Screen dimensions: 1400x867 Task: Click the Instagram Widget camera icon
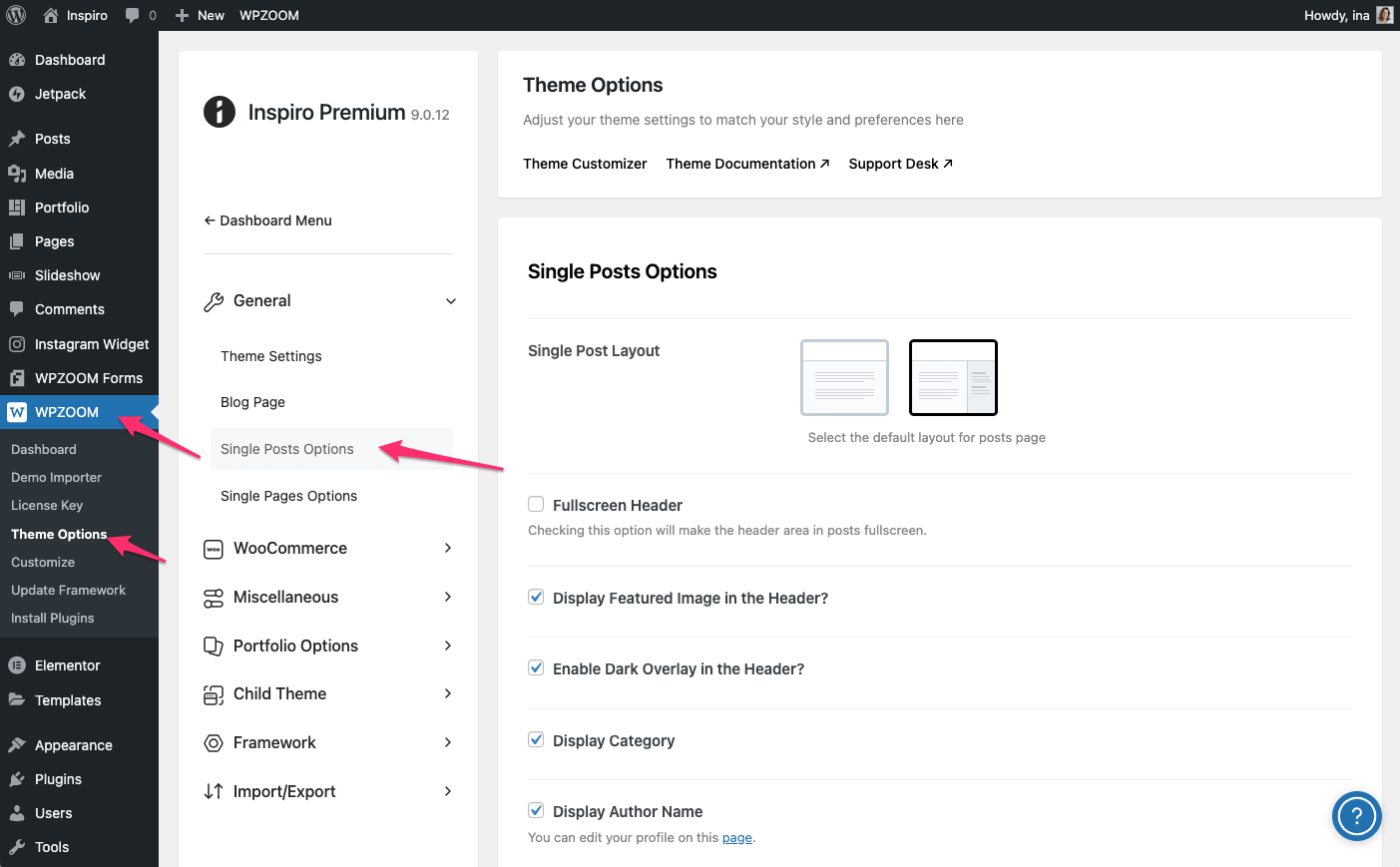point(17,344)
